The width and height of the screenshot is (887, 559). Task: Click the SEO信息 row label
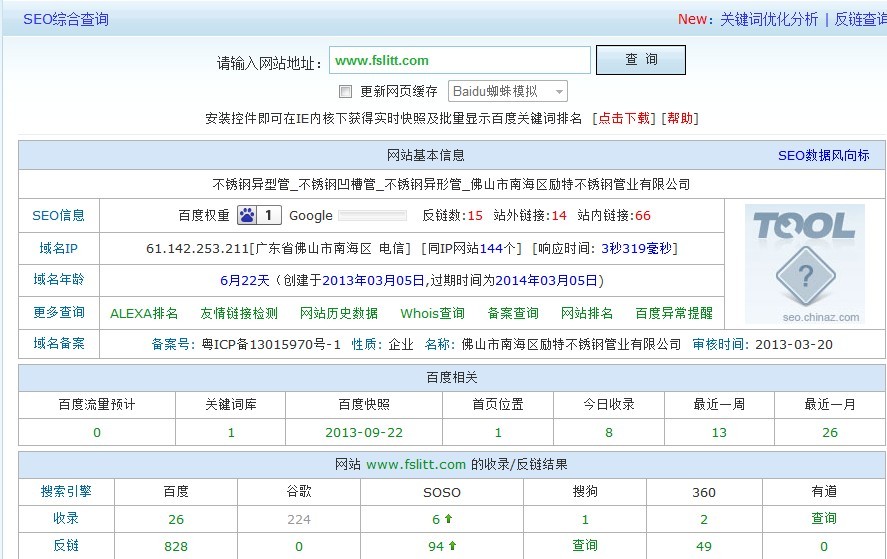point(58,216)
